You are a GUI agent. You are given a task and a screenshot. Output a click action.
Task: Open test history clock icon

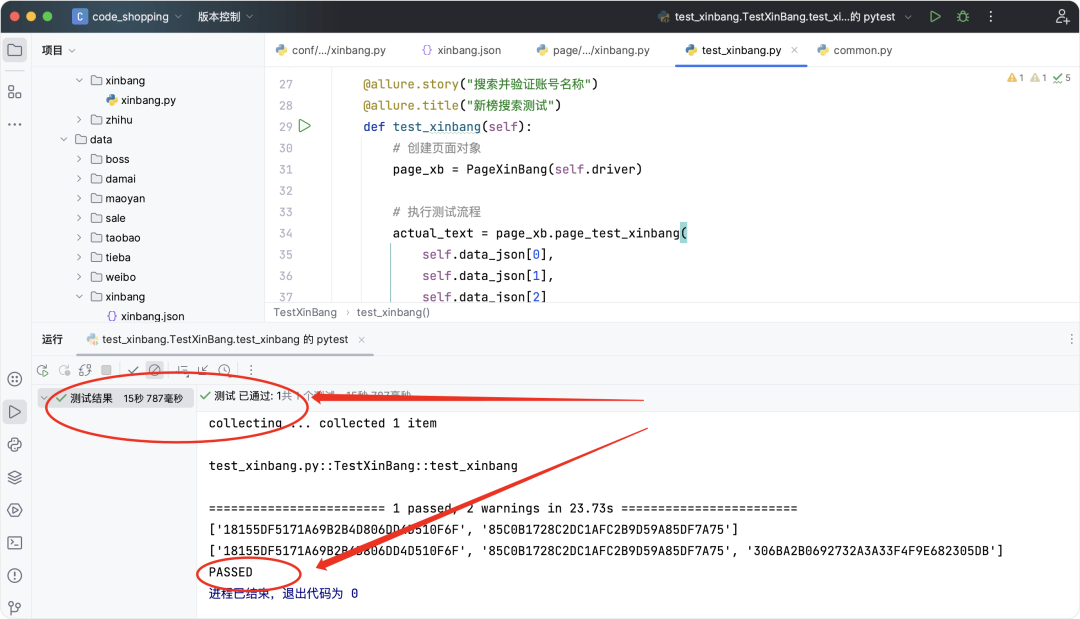coord(225,370)
